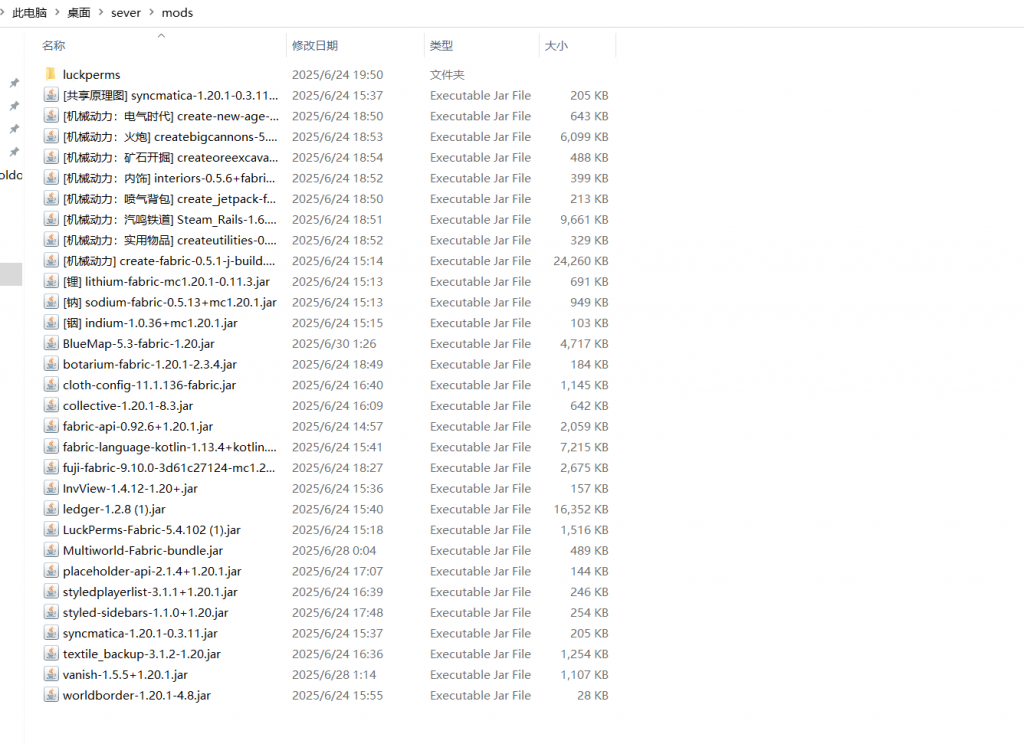Select the [铟] indium-1.0.36 jar icon

coord(51,323)
